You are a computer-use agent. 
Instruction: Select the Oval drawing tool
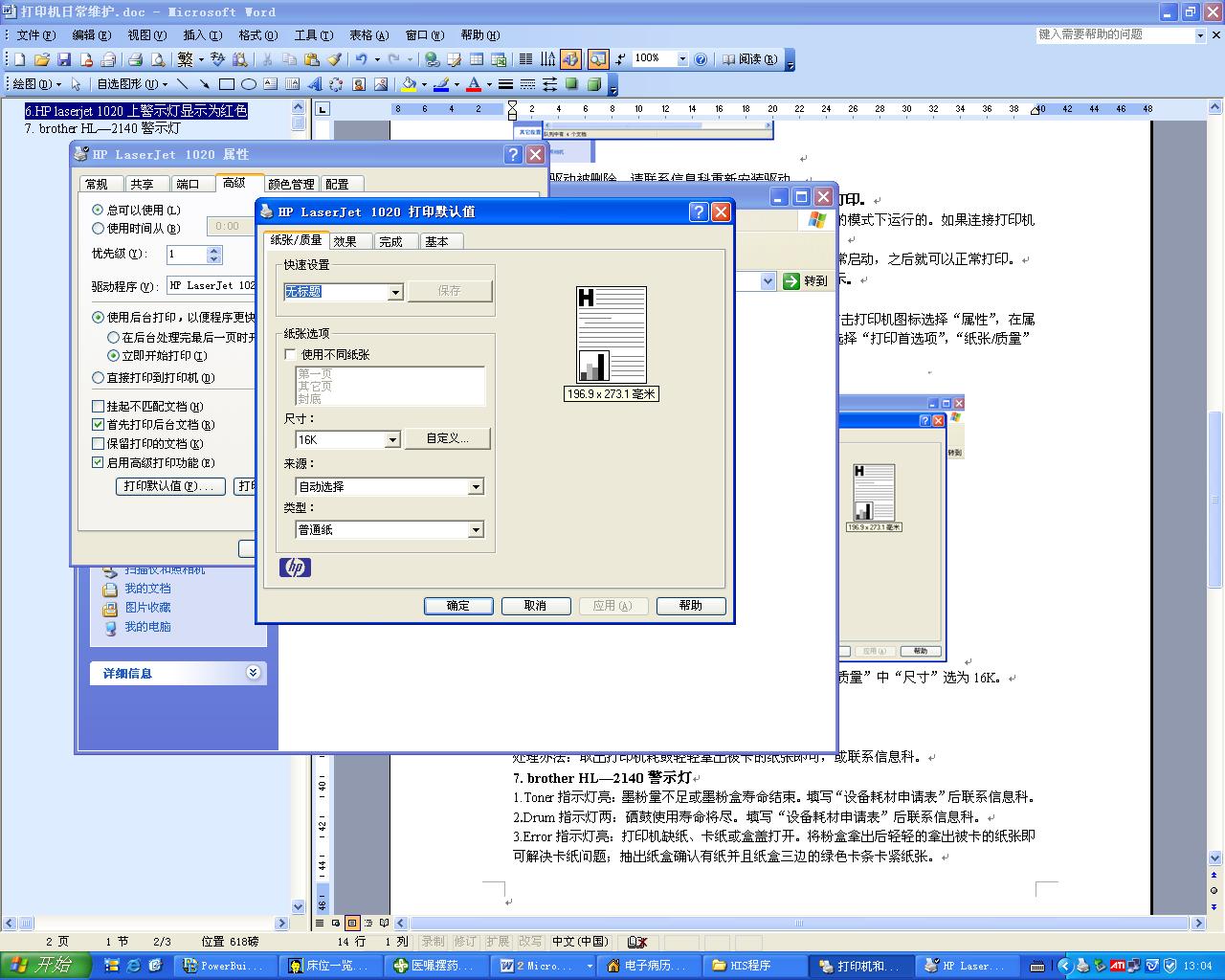[249, 84]
